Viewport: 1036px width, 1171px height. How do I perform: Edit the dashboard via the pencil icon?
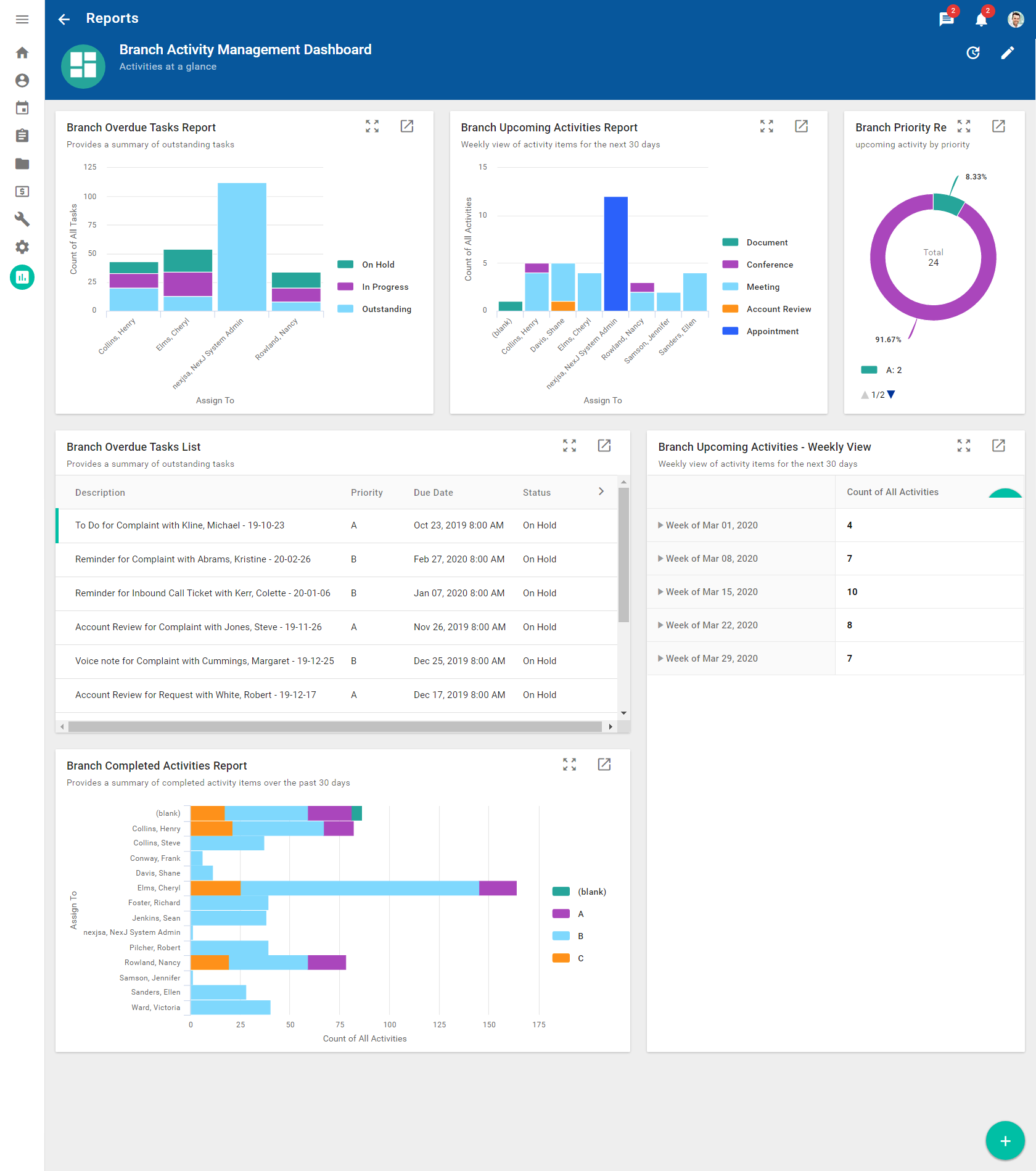(1008, 52)
